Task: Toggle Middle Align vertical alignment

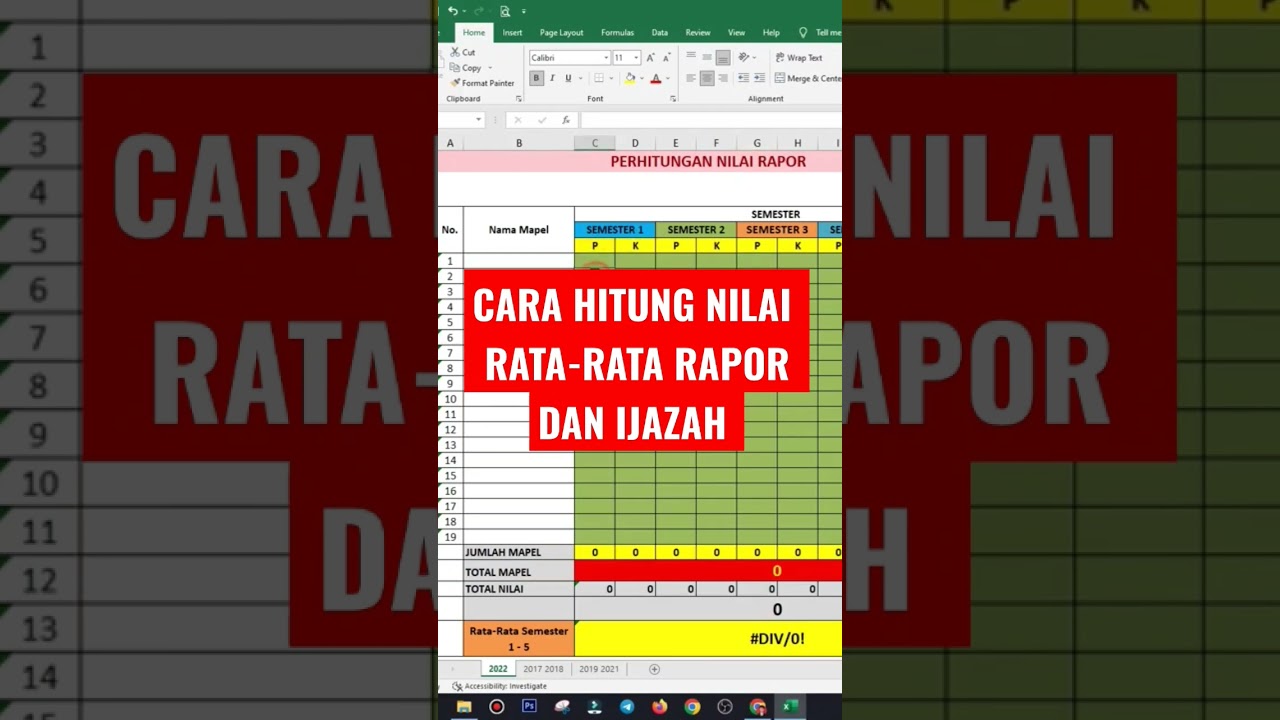Action: tap(707, 57)
